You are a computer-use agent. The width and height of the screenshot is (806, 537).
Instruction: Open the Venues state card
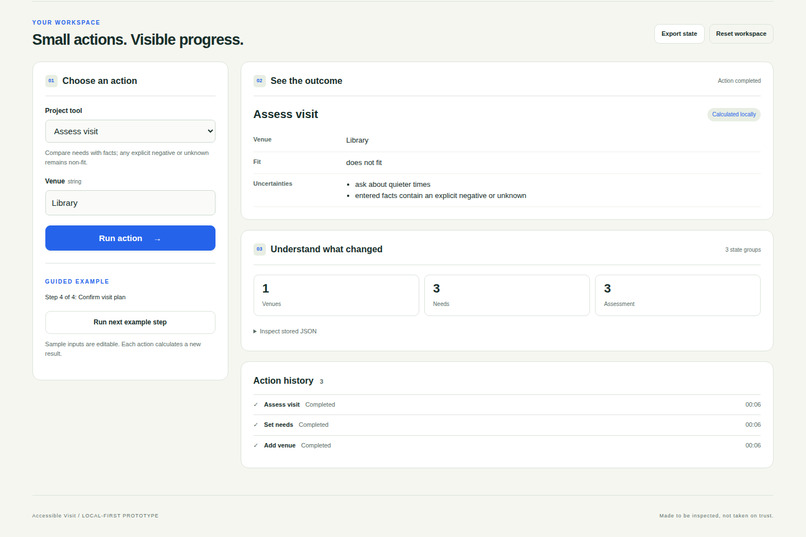[x=336, y=295]
